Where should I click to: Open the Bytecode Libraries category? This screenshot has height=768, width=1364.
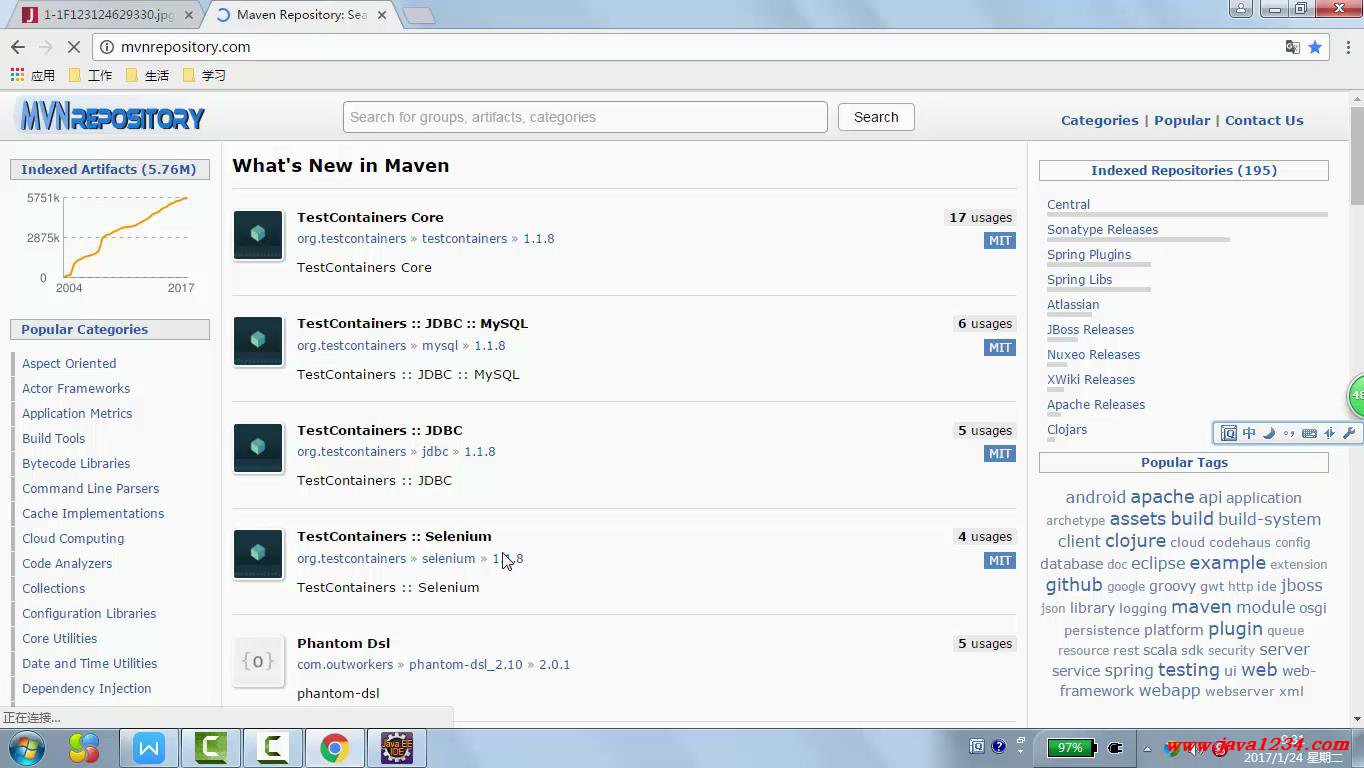click(x=76, y=463)
